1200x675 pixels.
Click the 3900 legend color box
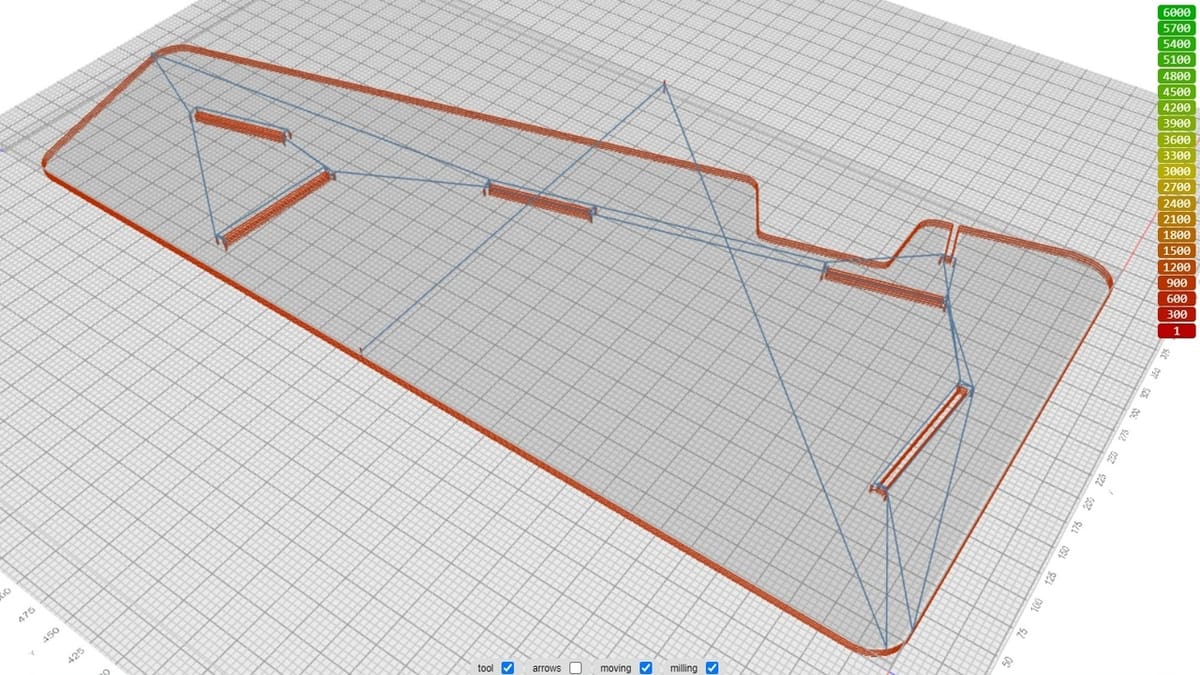[1176, 123]
